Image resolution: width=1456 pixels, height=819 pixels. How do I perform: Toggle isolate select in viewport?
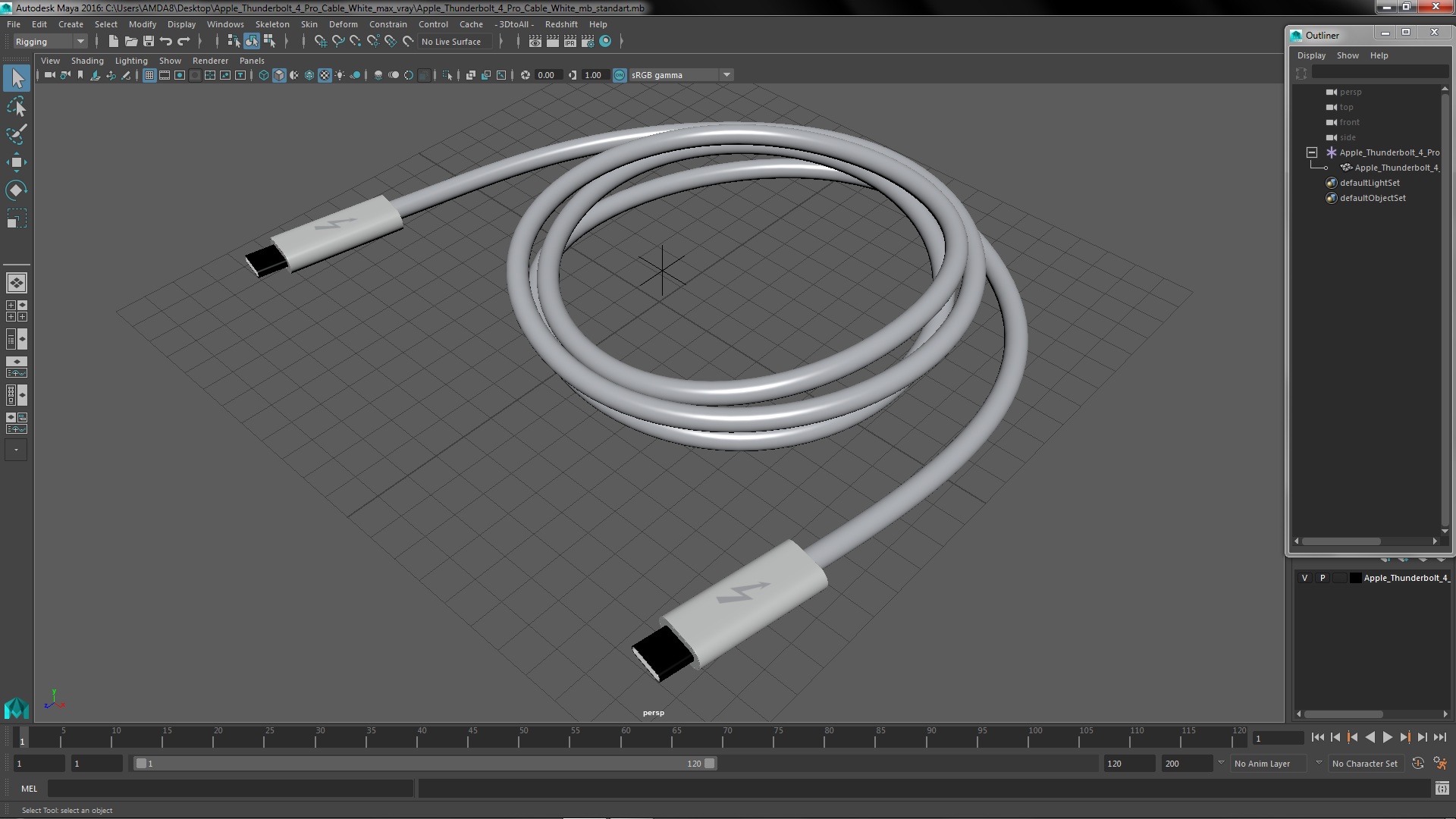pyautogui.click(x=447, y=75)
